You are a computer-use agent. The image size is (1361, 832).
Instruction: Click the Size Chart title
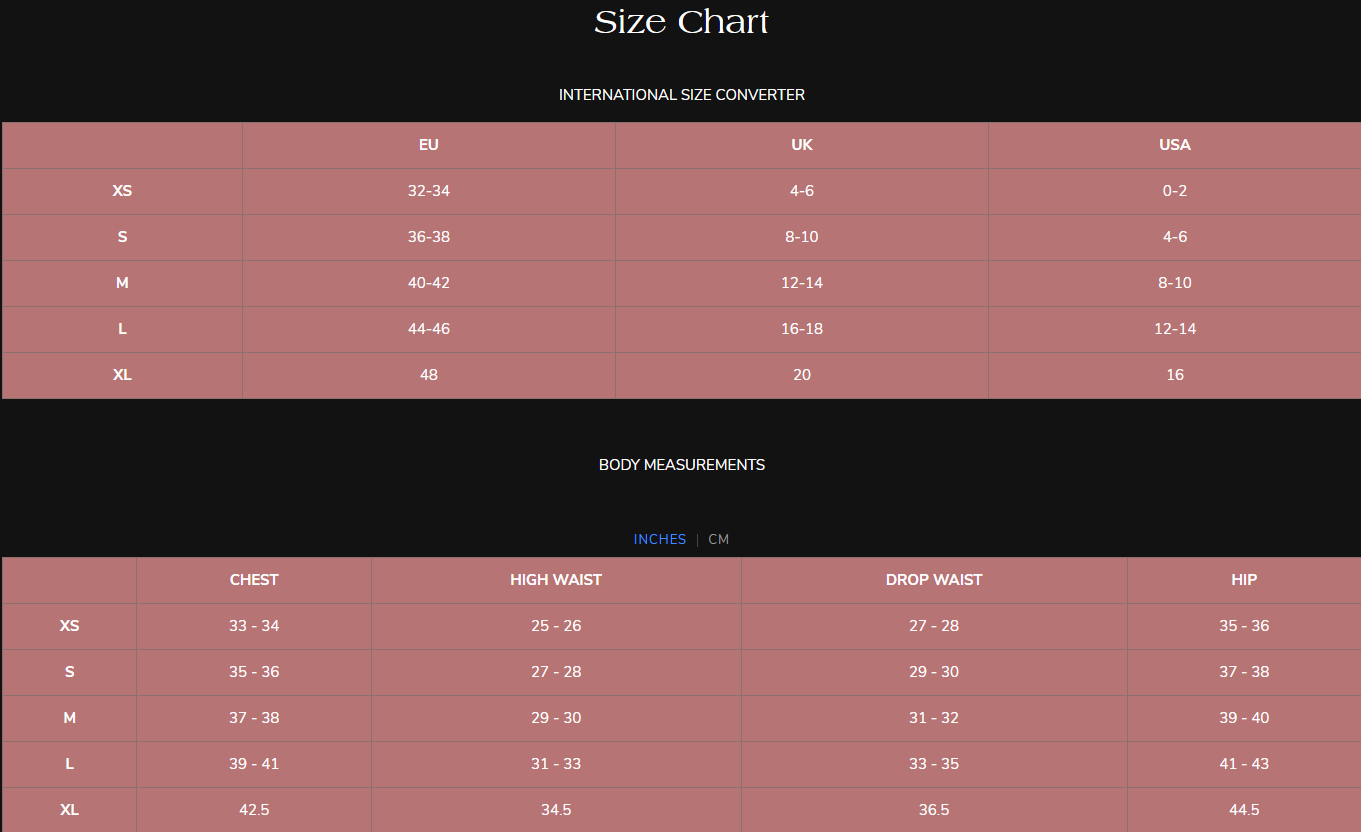click(x=681, y=22)
